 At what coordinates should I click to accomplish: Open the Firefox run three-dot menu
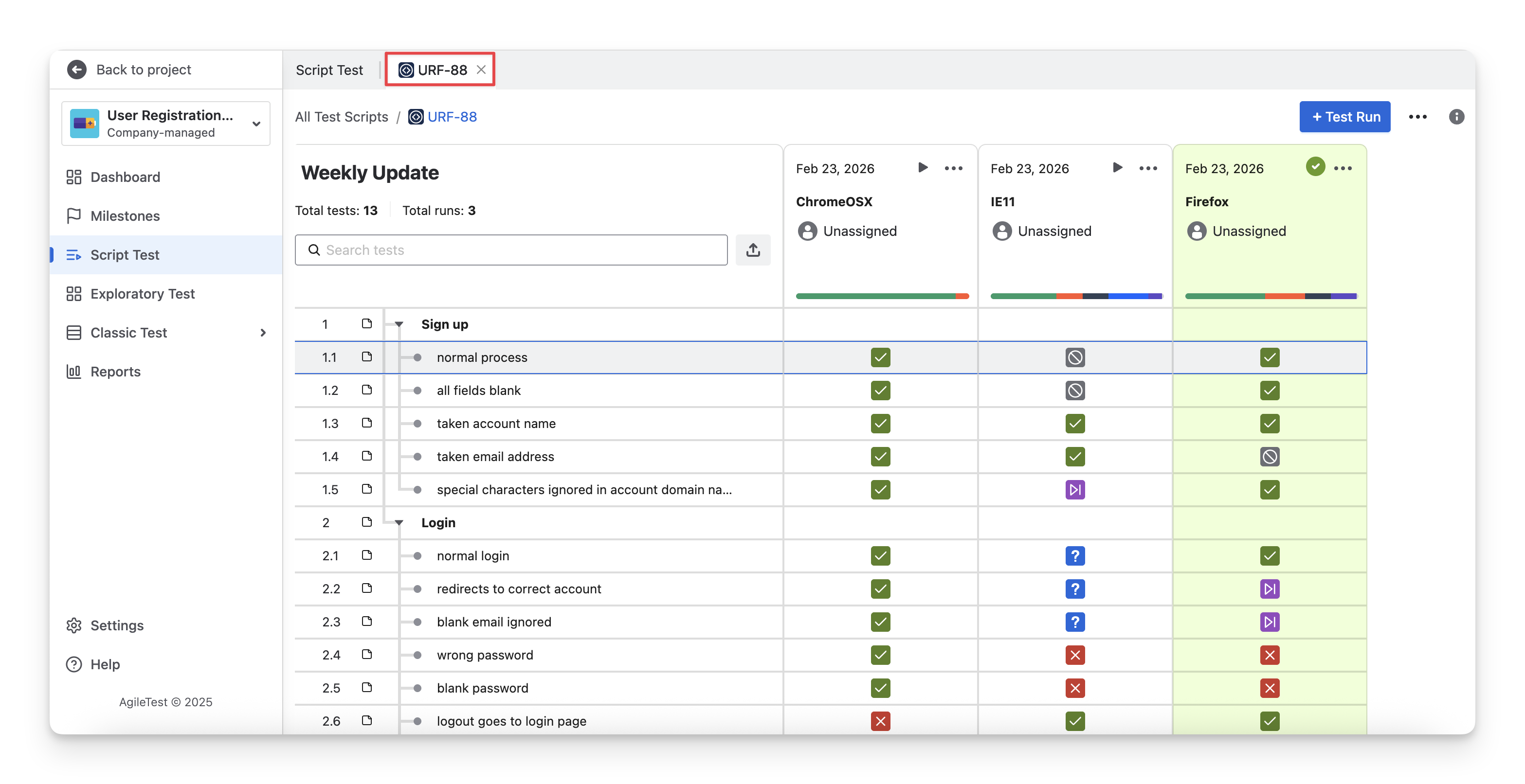coord(1343,169)
